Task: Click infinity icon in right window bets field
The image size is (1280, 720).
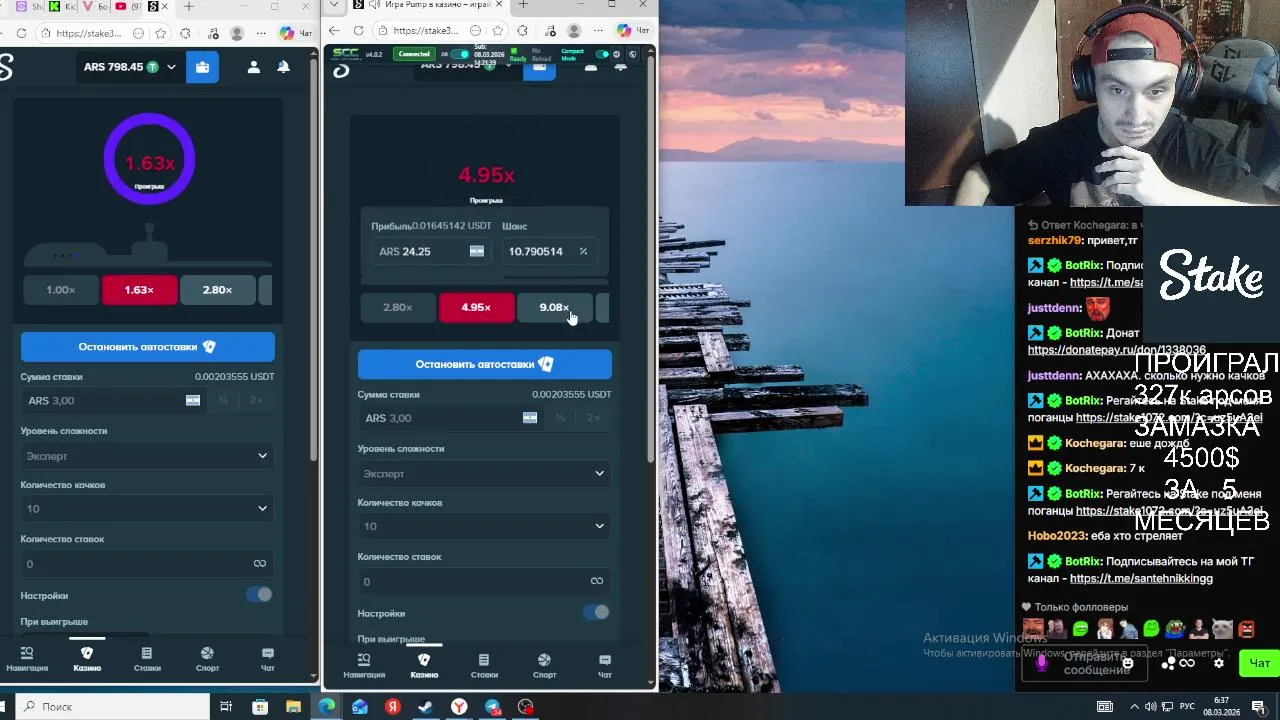Action: tap(597, 581)
